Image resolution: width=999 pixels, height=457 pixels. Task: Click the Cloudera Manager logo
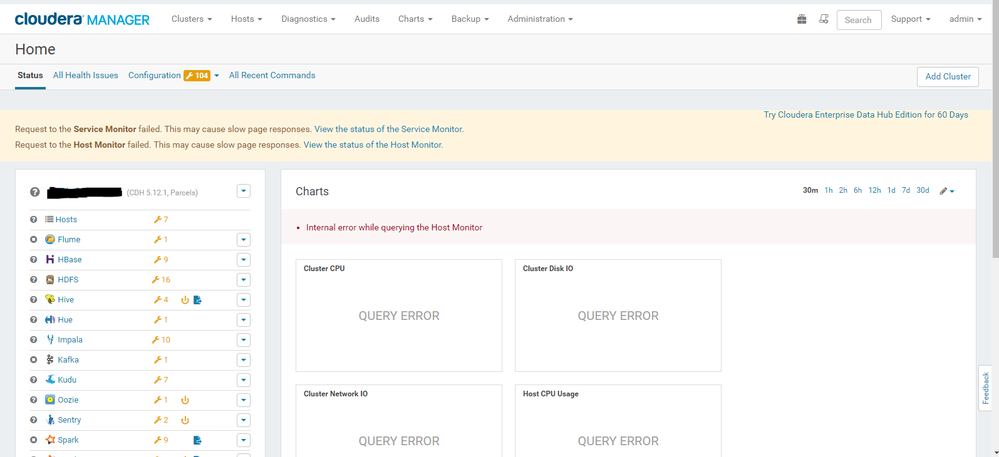click(x=82, y=19)
